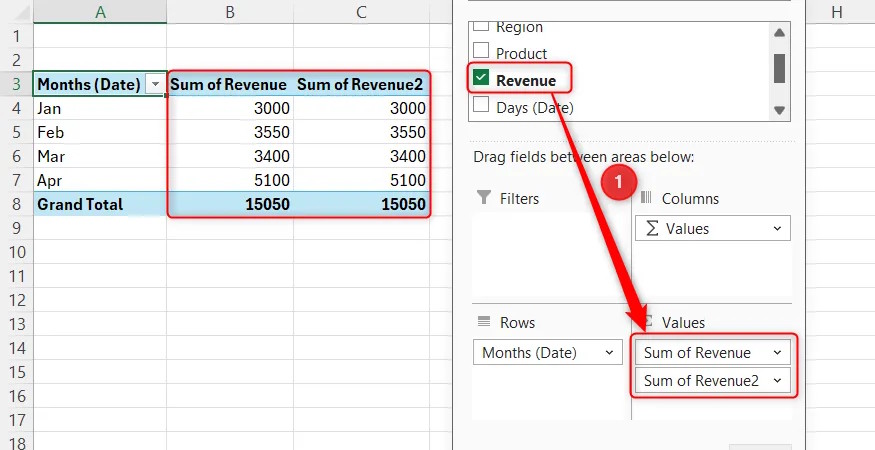The height and width of the screenshot is (450, 875).
Task: Select the Mar row label cell
Action: pos(100,156)
